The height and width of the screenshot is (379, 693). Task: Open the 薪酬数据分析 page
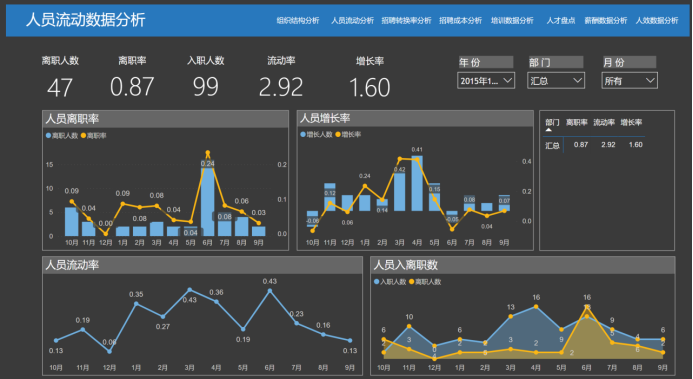605,20
